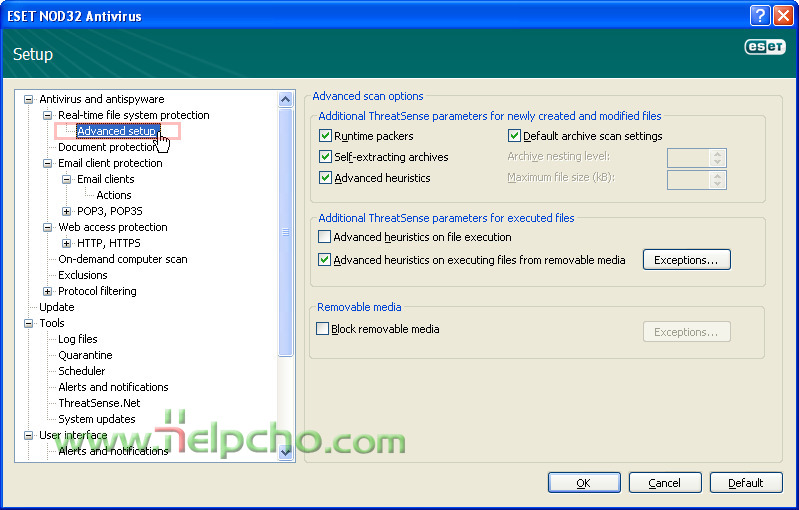This screenshot has width=799, height=510.
Task: Open Log files under Tools
Action: click(x=77, y=339)
